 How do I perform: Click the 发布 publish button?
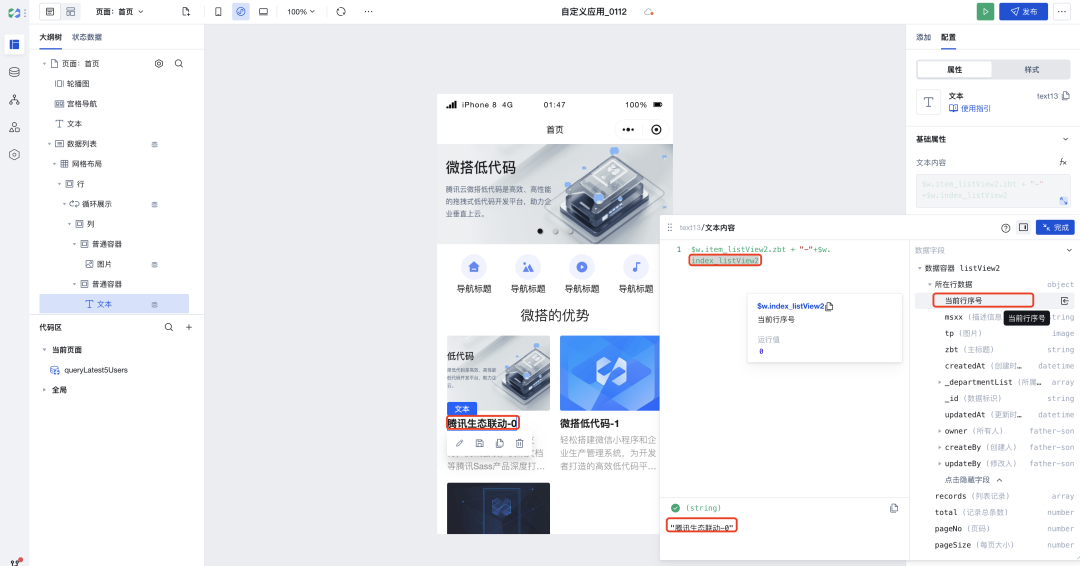point(1024,12)
